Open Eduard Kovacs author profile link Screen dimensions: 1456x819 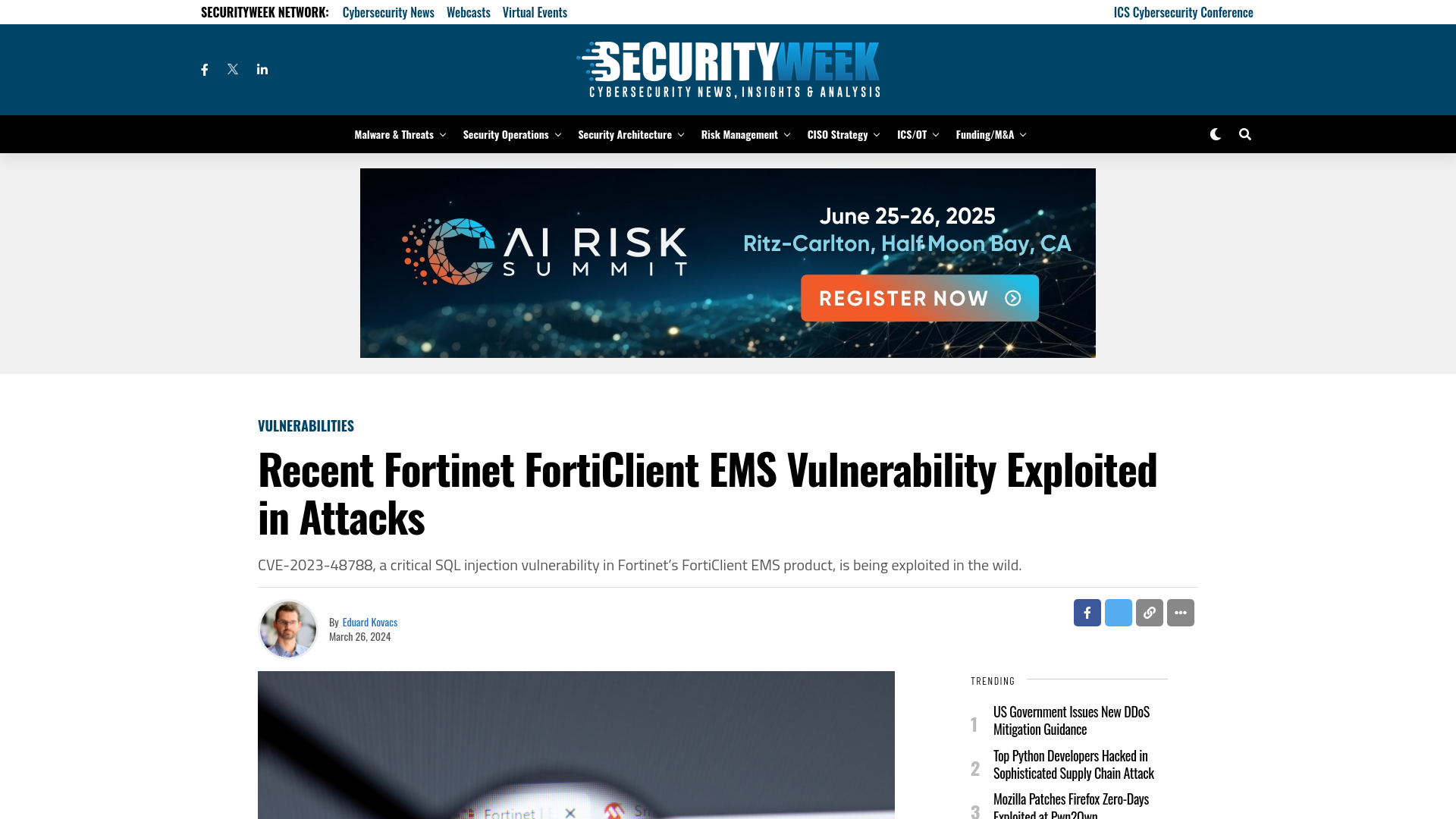pos(370,621)
